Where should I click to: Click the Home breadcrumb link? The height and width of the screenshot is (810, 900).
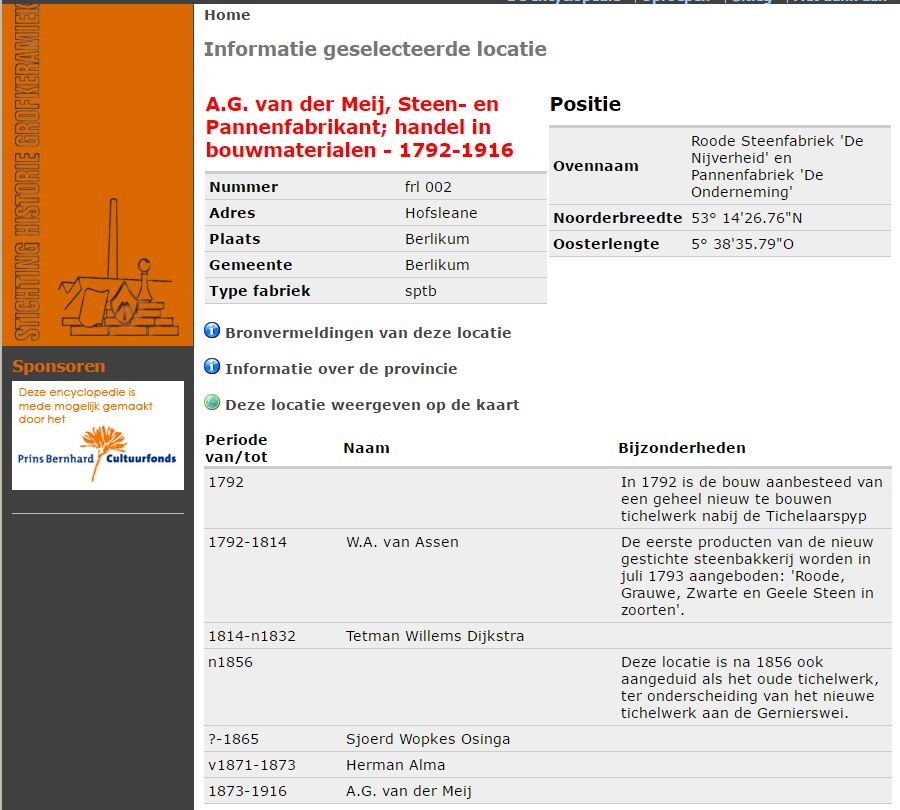click(x=227, y=15)
